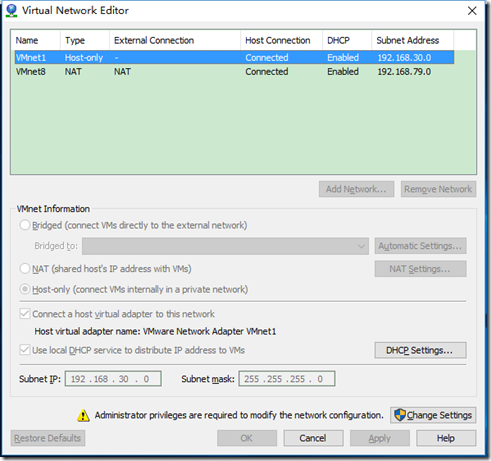Select the Bridged radio button
Image resolution: width=491 pixels, height=461 pixels.
[25, 225]
